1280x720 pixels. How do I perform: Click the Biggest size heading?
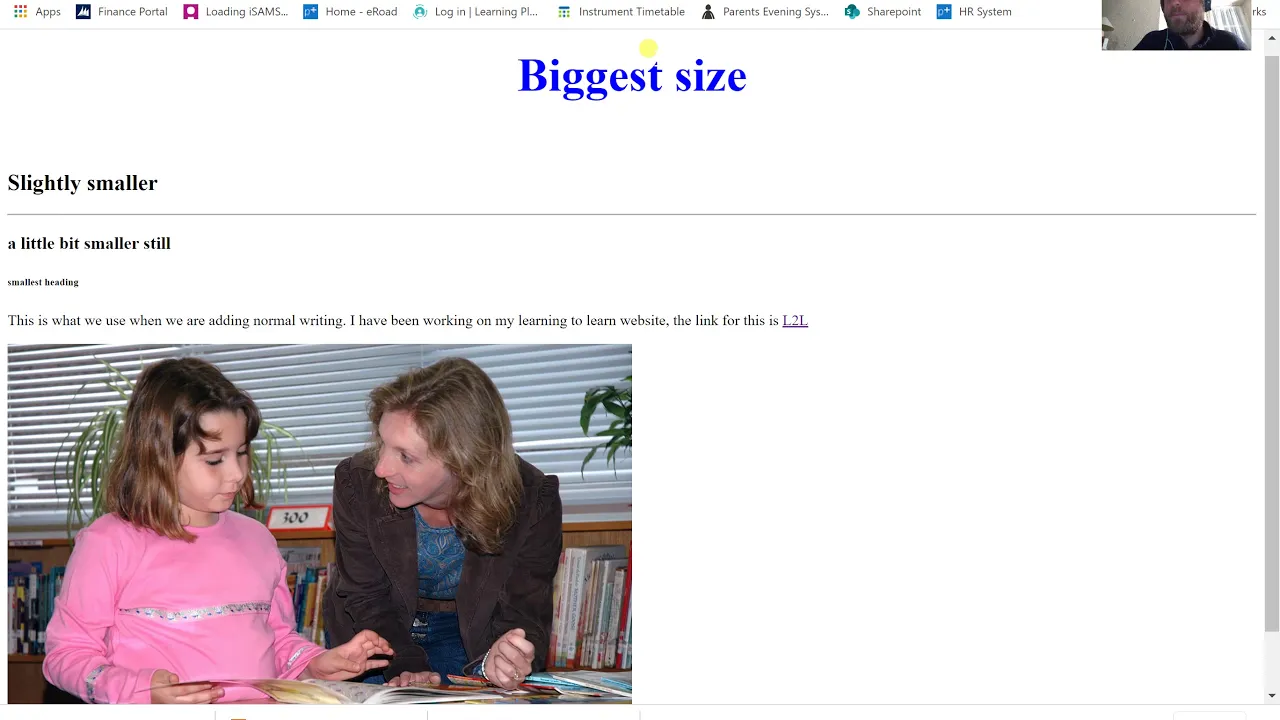(632, 76)
